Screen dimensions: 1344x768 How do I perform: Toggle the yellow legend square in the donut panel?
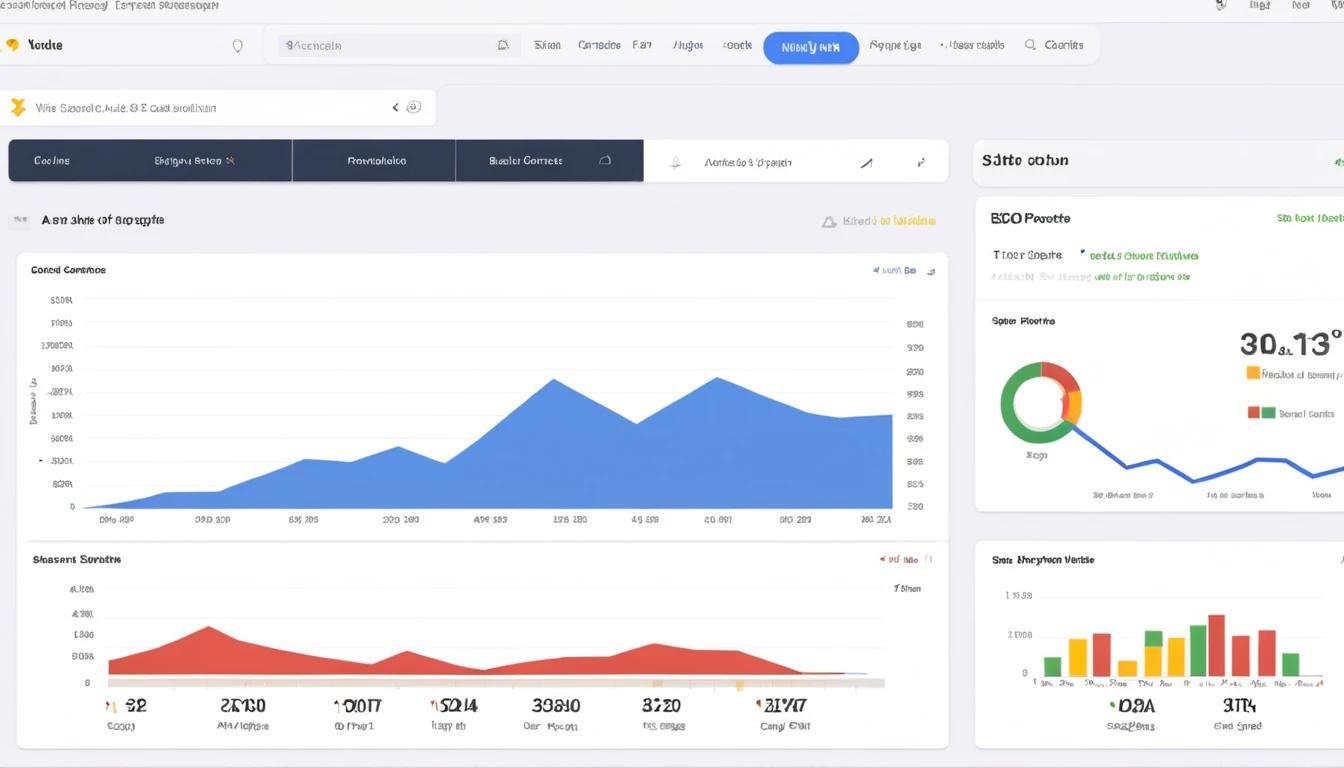1253,374
